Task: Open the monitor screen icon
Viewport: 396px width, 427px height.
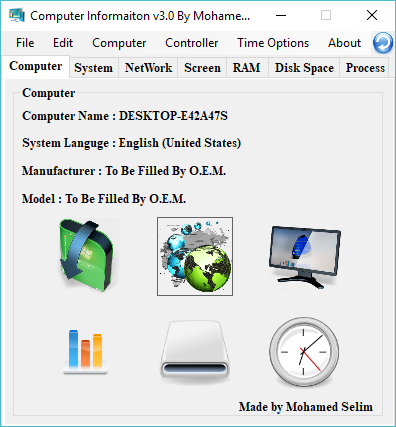Action: (x=304, y=256)
